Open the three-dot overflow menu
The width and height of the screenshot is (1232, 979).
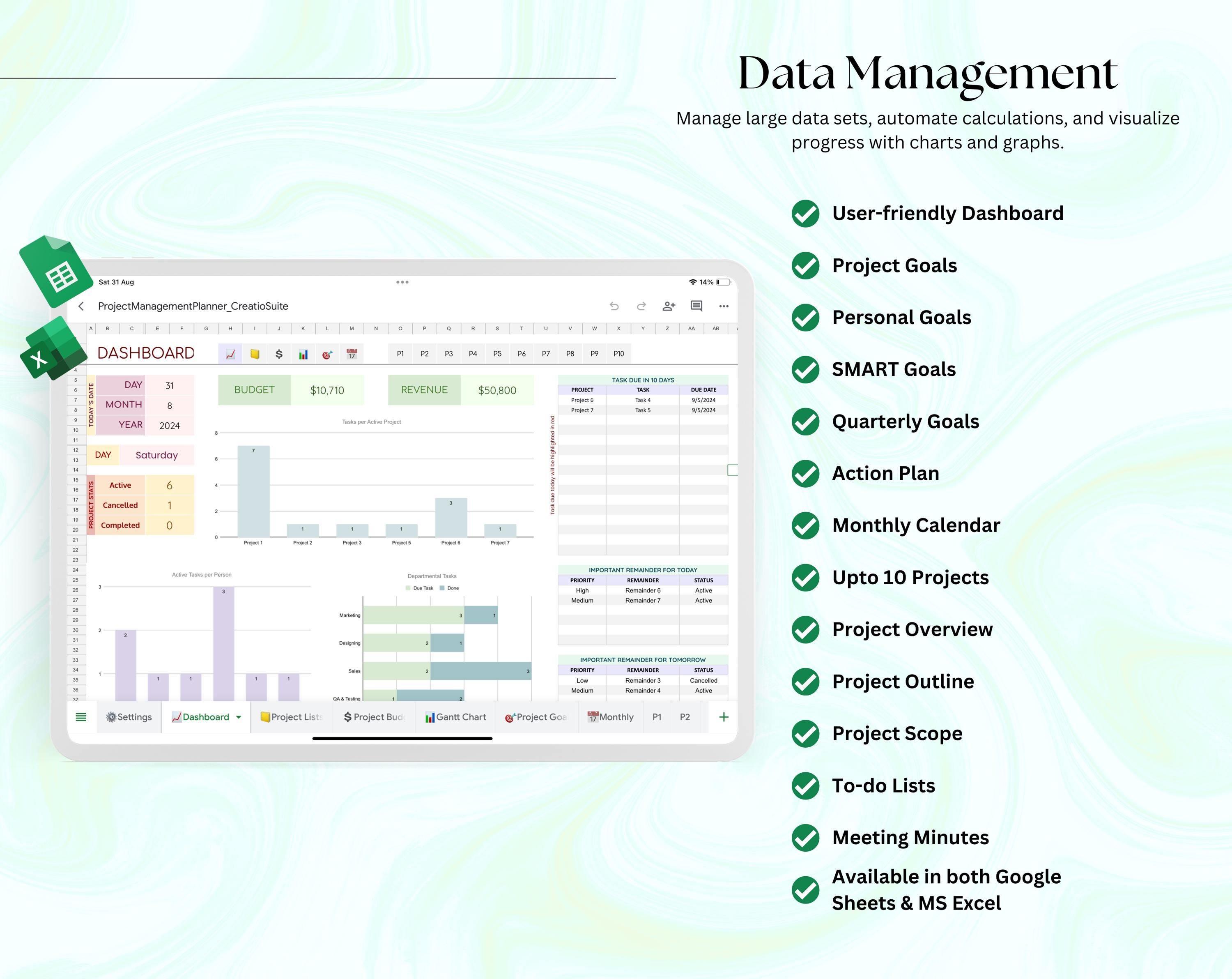click(724, 306)
